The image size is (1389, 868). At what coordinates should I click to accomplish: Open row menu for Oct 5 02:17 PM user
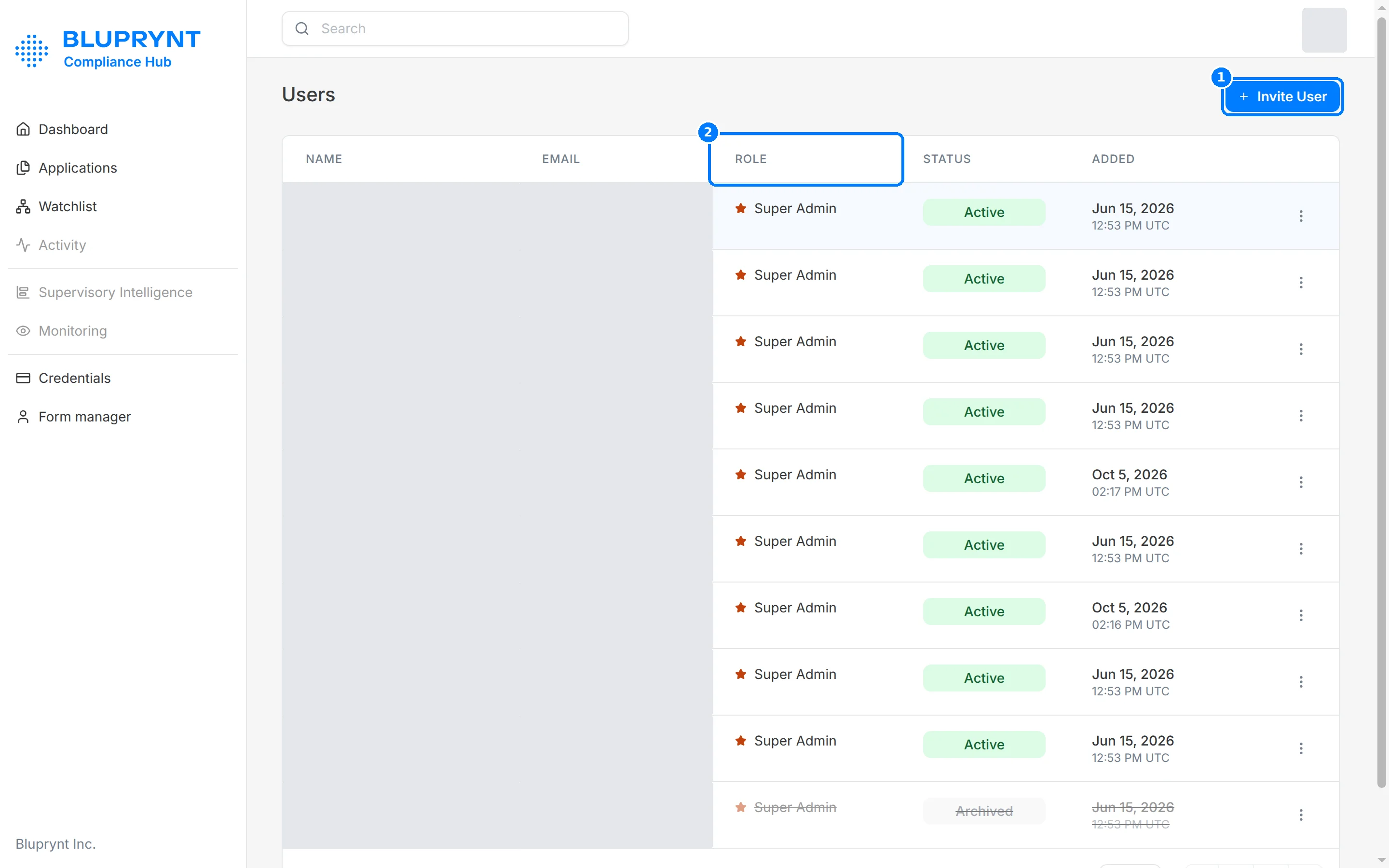pos(1301,482)
